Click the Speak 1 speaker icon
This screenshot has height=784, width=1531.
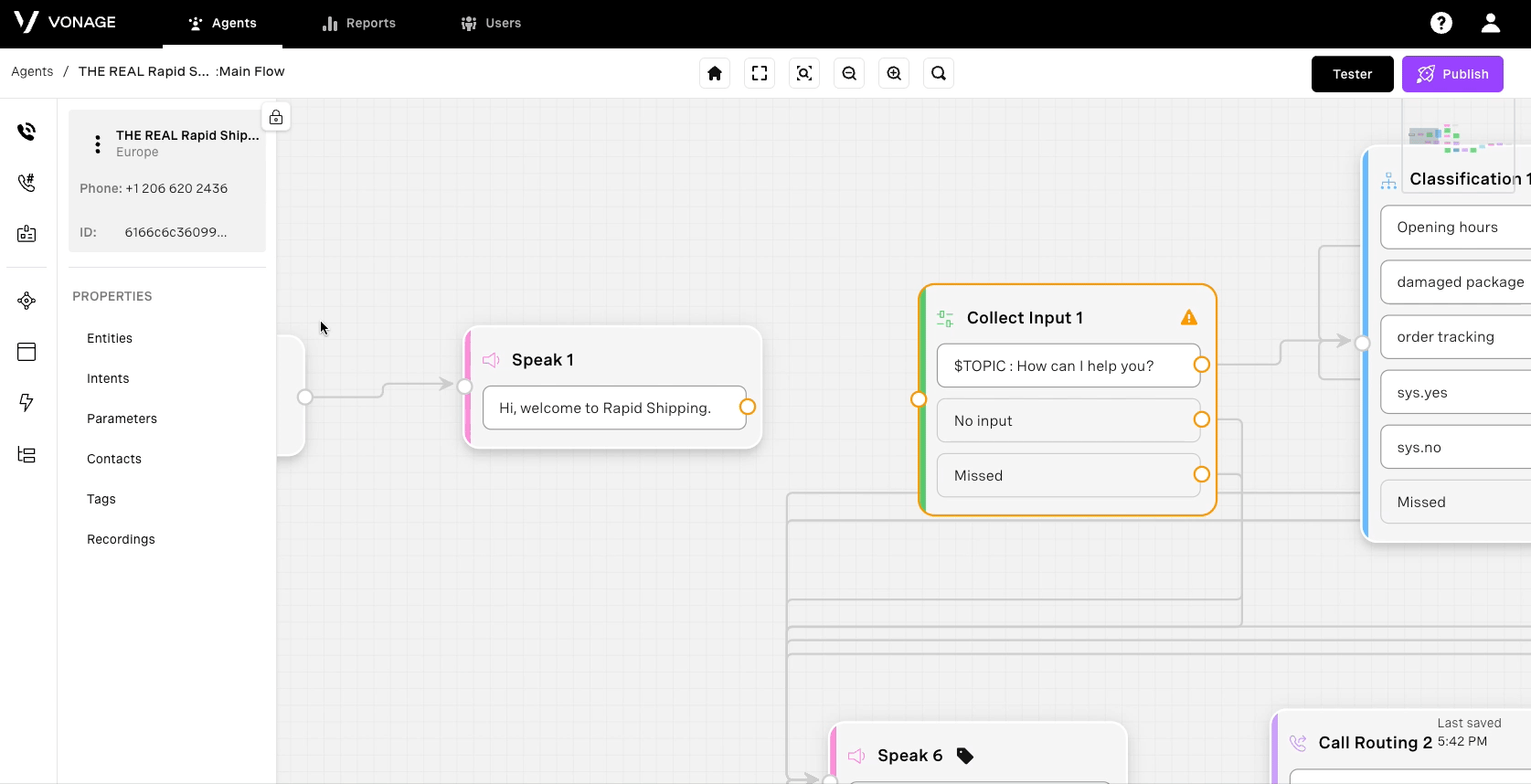tap(491, 360)
